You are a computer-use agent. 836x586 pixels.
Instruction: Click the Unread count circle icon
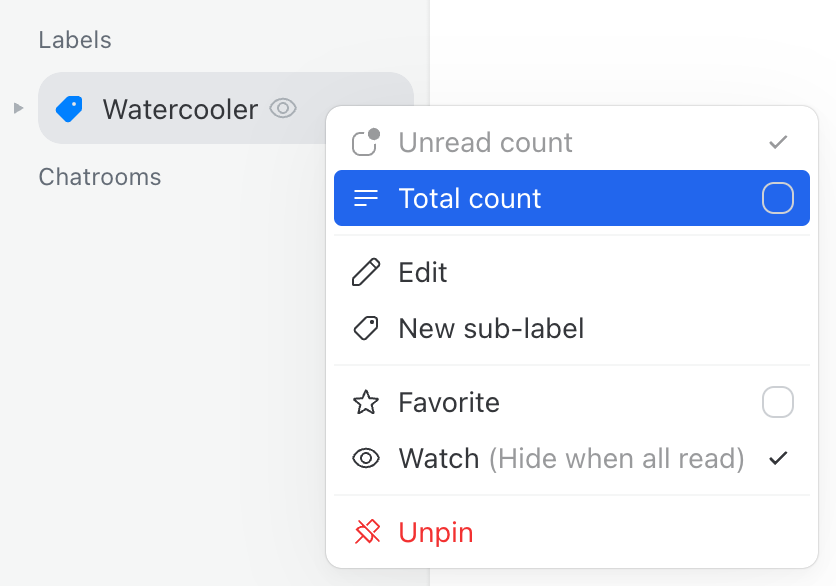tap(364, 143)
